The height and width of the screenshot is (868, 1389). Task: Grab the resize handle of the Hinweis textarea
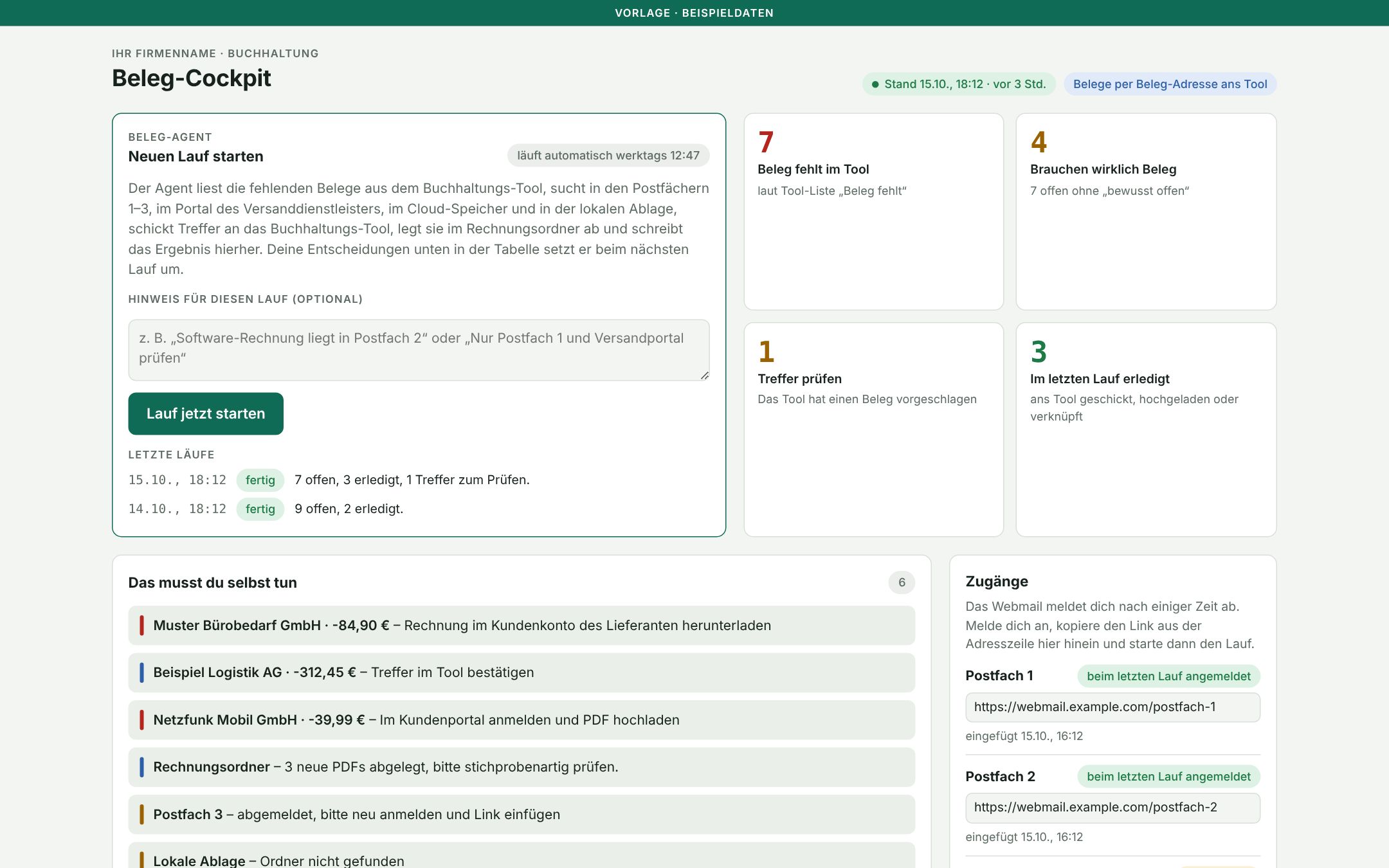pos(705,375)
